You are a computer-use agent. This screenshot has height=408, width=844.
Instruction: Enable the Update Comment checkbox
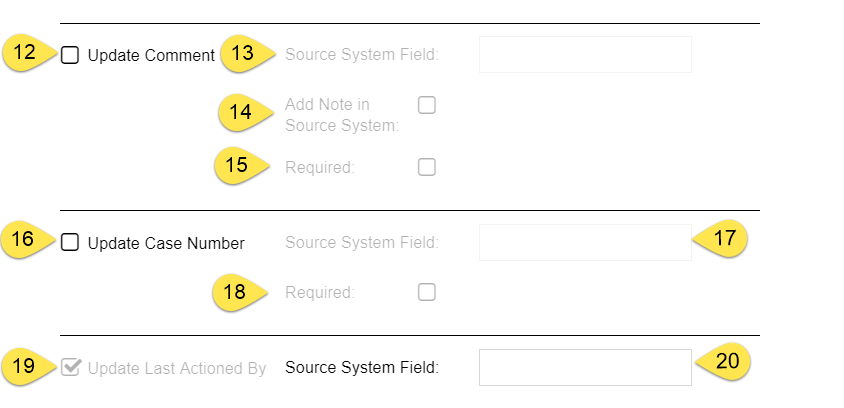[70, 55]
